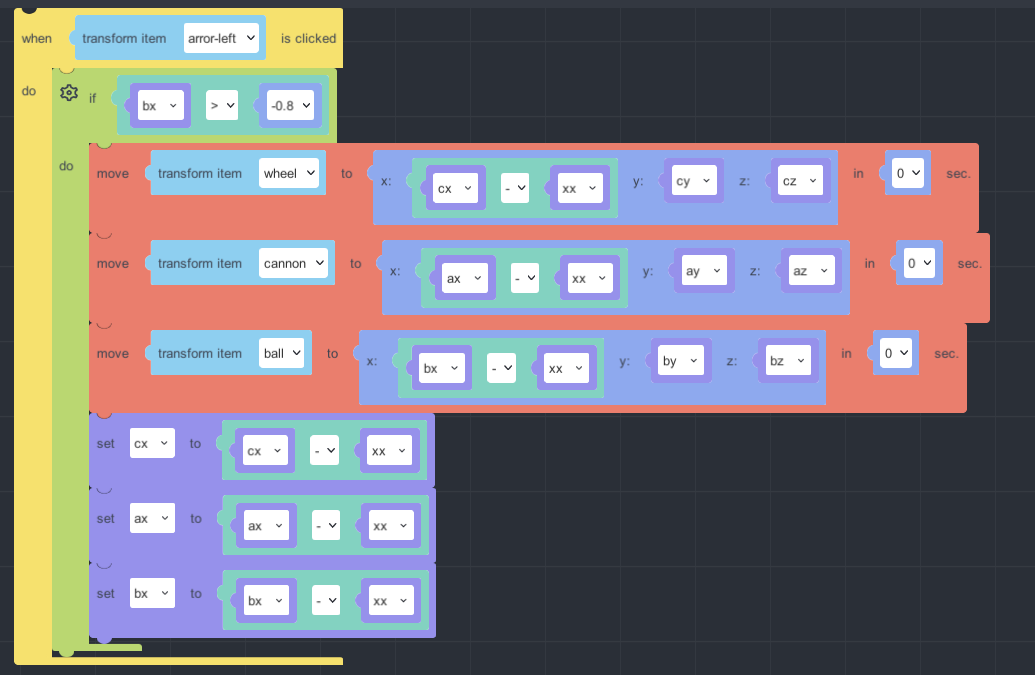Change the target variable of set ax block
The height and width of the screenshot is (675, 1035).
pyautogui.click(x=152, y=518)
